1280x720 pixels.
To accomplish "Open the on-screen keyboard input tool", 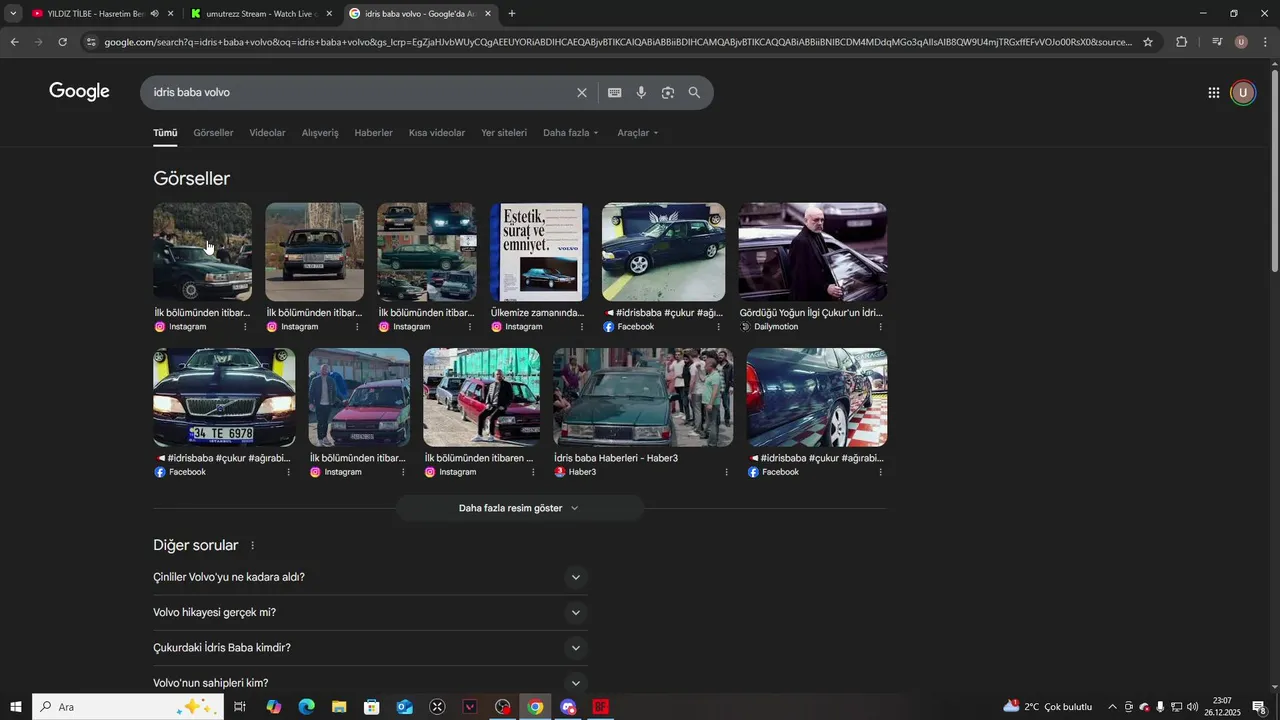I will (615, 93).
